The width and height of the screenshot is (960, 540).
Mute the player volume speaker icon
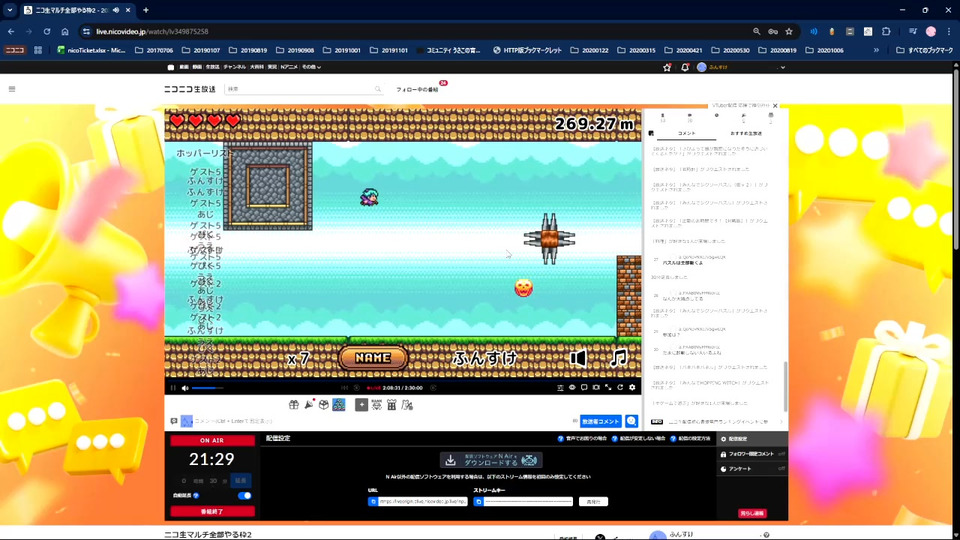pos(185,388)
